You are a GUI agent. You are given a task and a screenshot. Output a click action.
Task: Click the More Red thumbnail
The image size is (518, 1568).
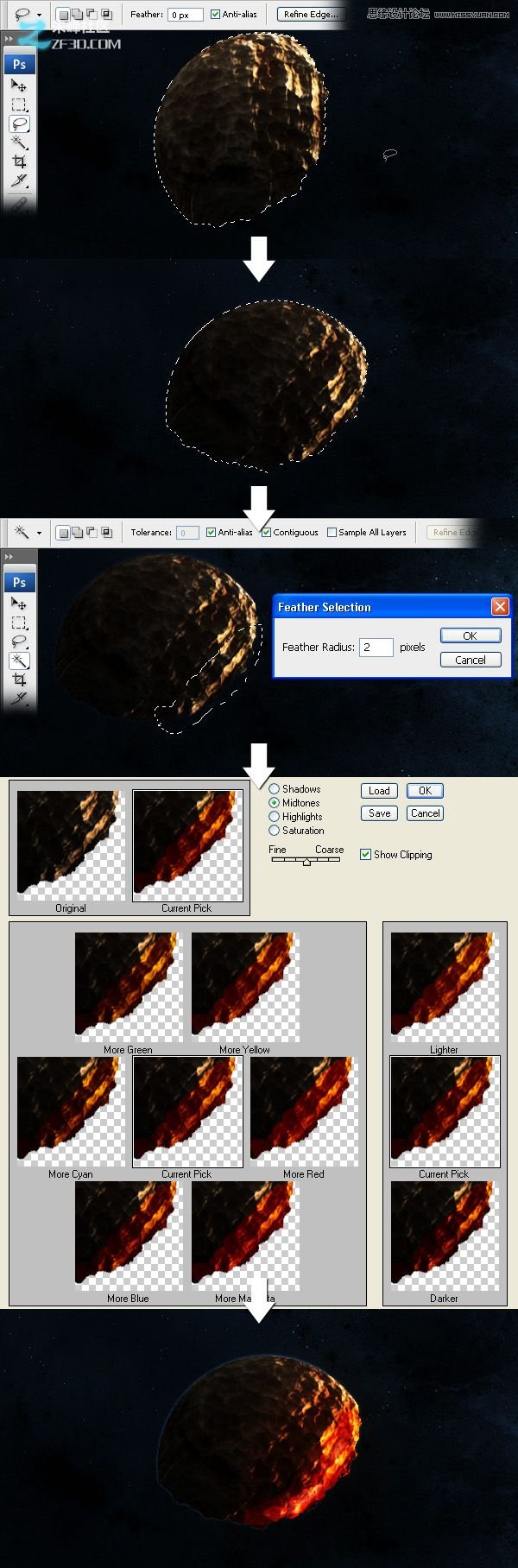click(x=303, y=1112)
